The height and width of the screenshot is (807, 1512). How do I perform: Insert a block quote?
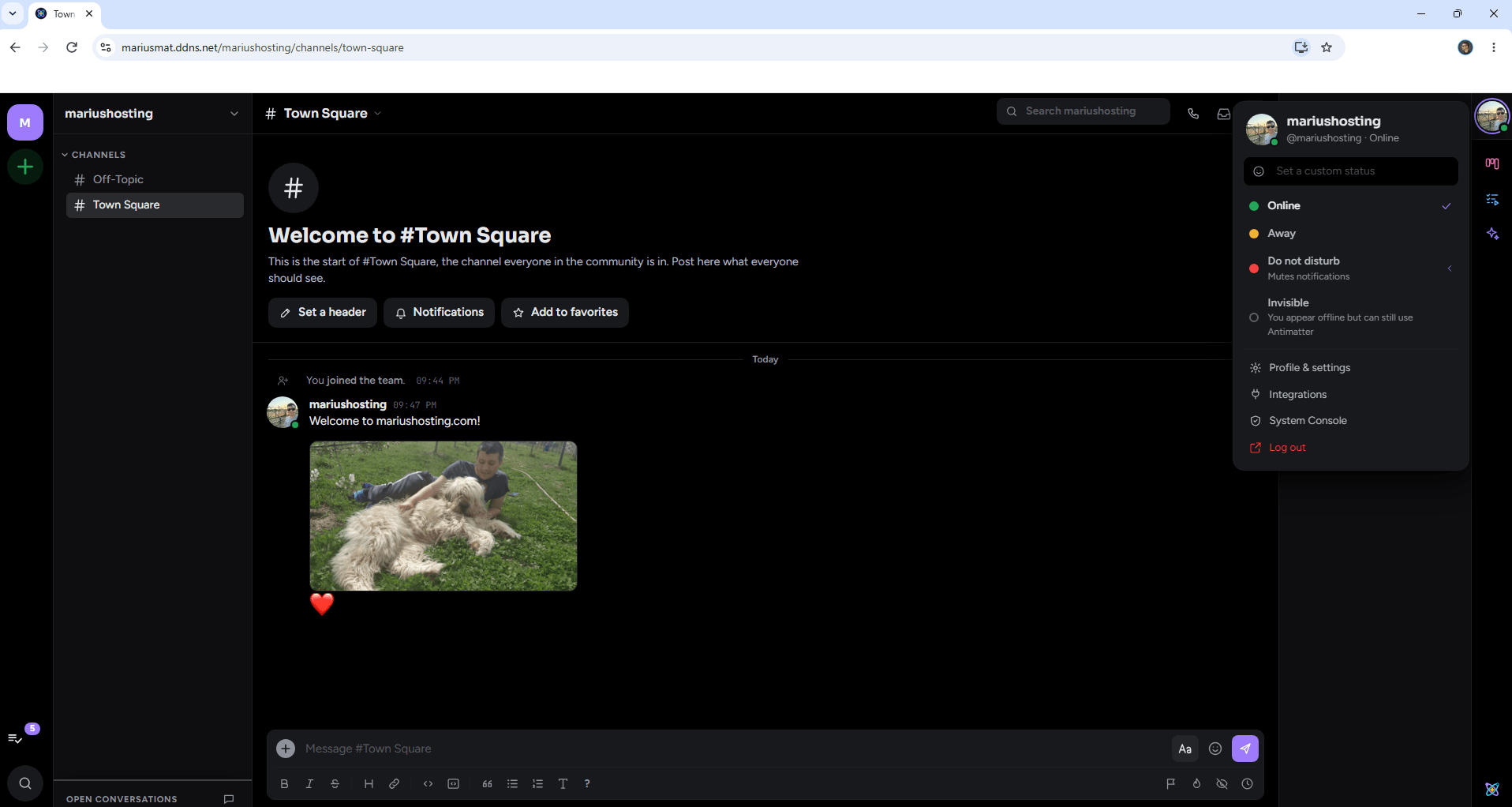click(487, 784)
